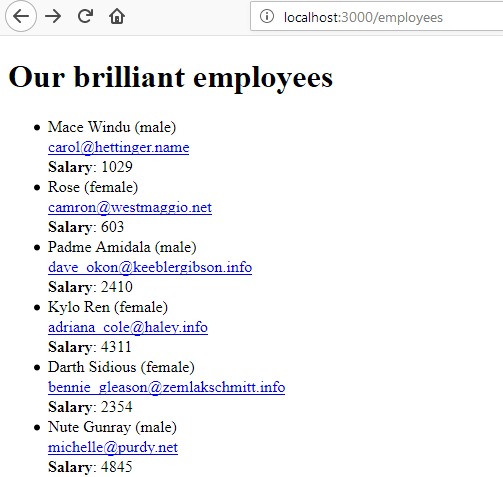Open the michelle@purdy.net email link
Viewport: 503px width, 477px height.
(113, 447)
